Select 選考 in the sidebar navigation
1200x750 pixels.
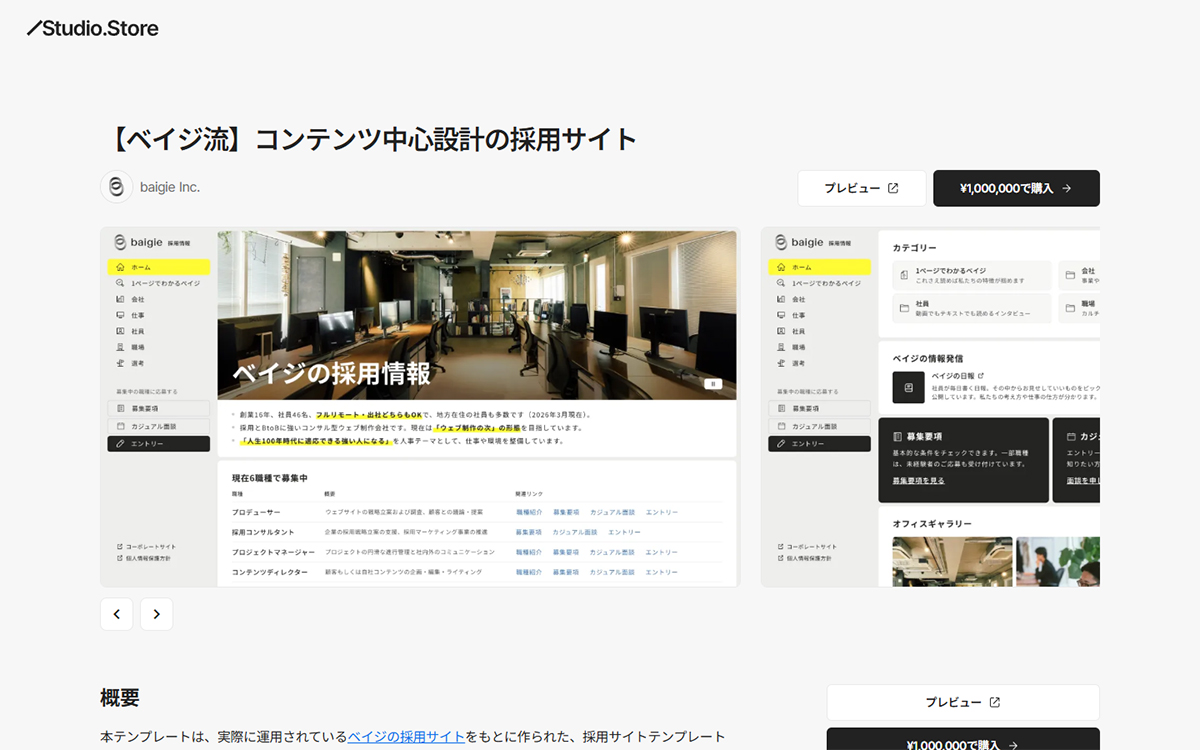pos(136,362)
